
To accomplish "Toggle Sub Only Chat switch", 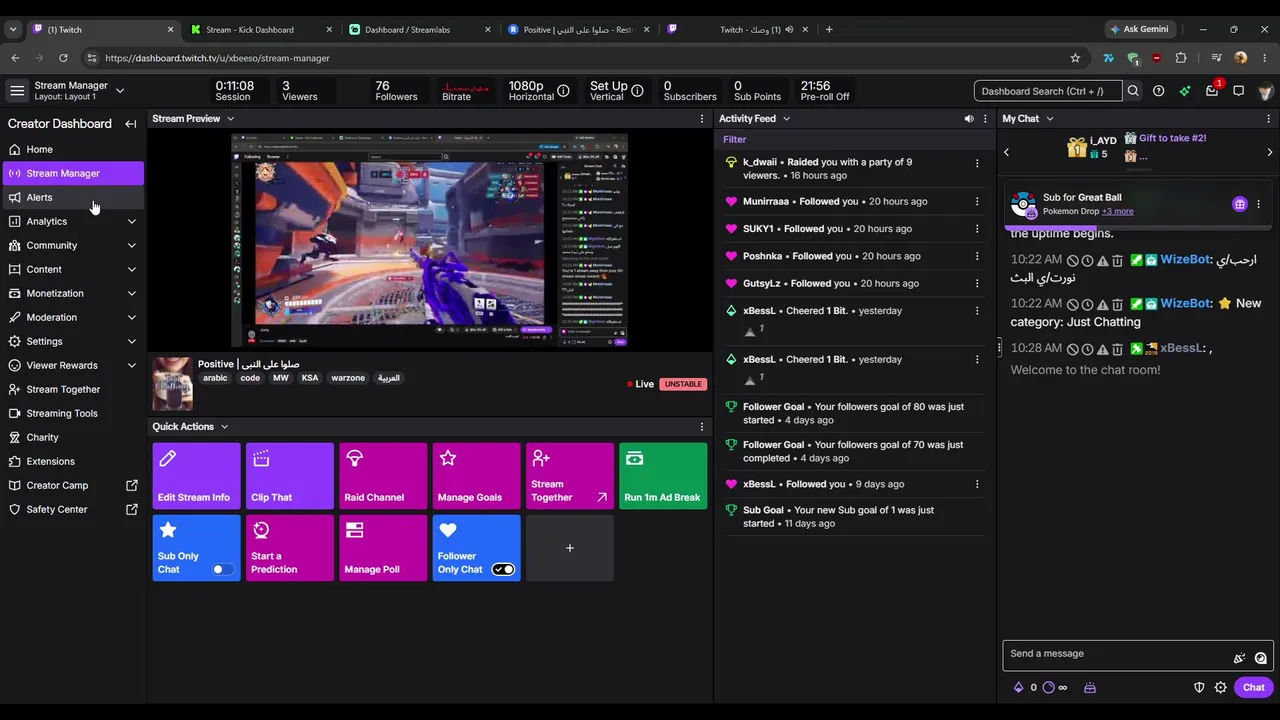I will pyautogui.click(x=223, y=570).
